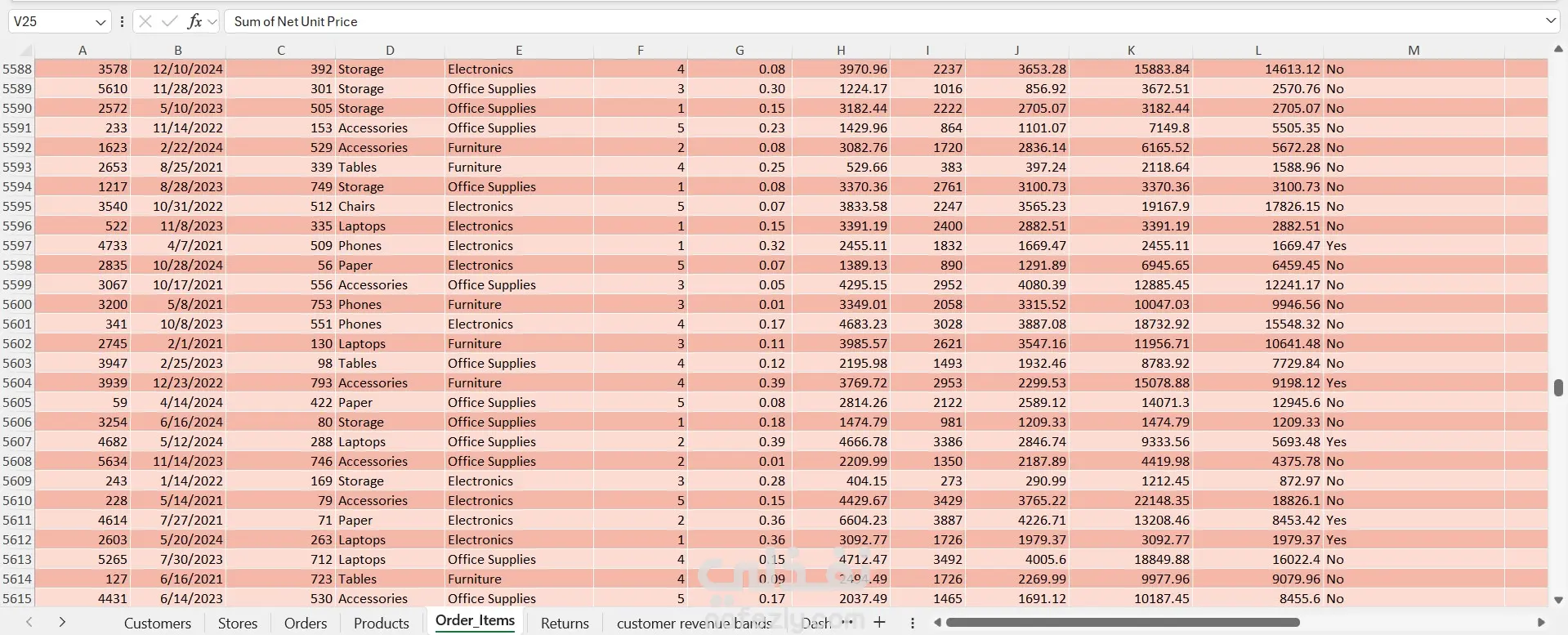The image size is (1568, 635).
Task: Click the vertical dots beside the new sheet button
Action: [913, 623]
